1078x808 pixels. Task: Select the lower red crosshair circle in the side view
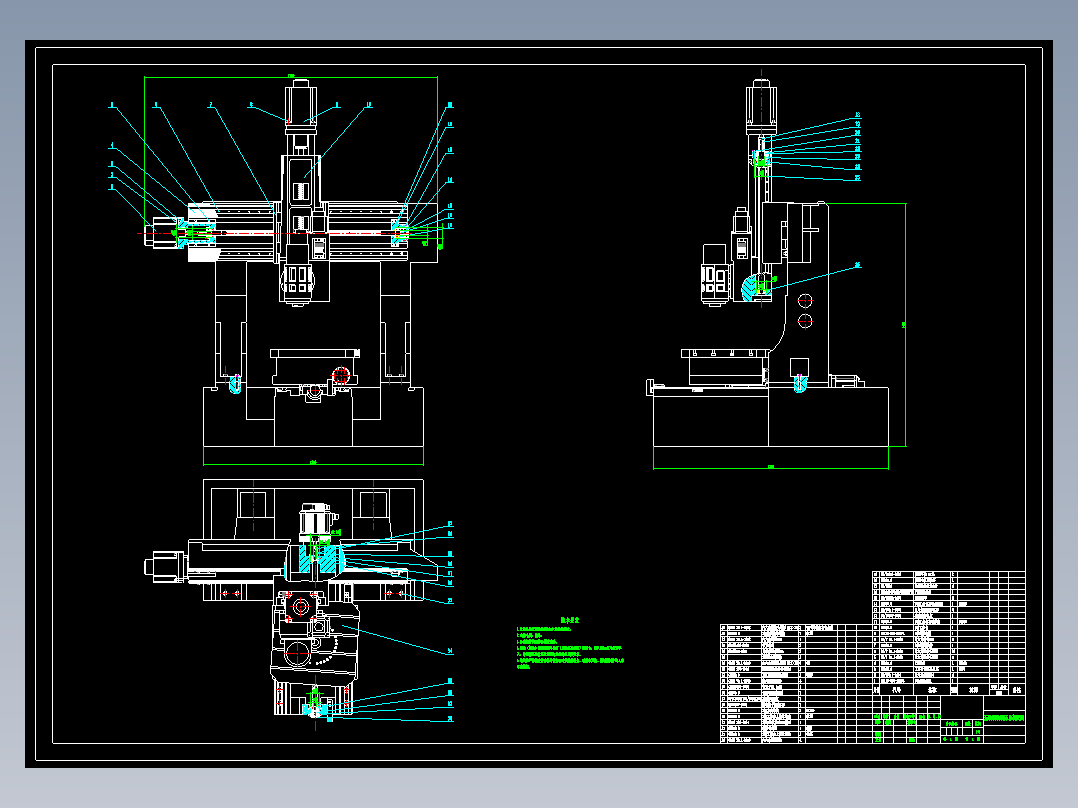[804, 320]
